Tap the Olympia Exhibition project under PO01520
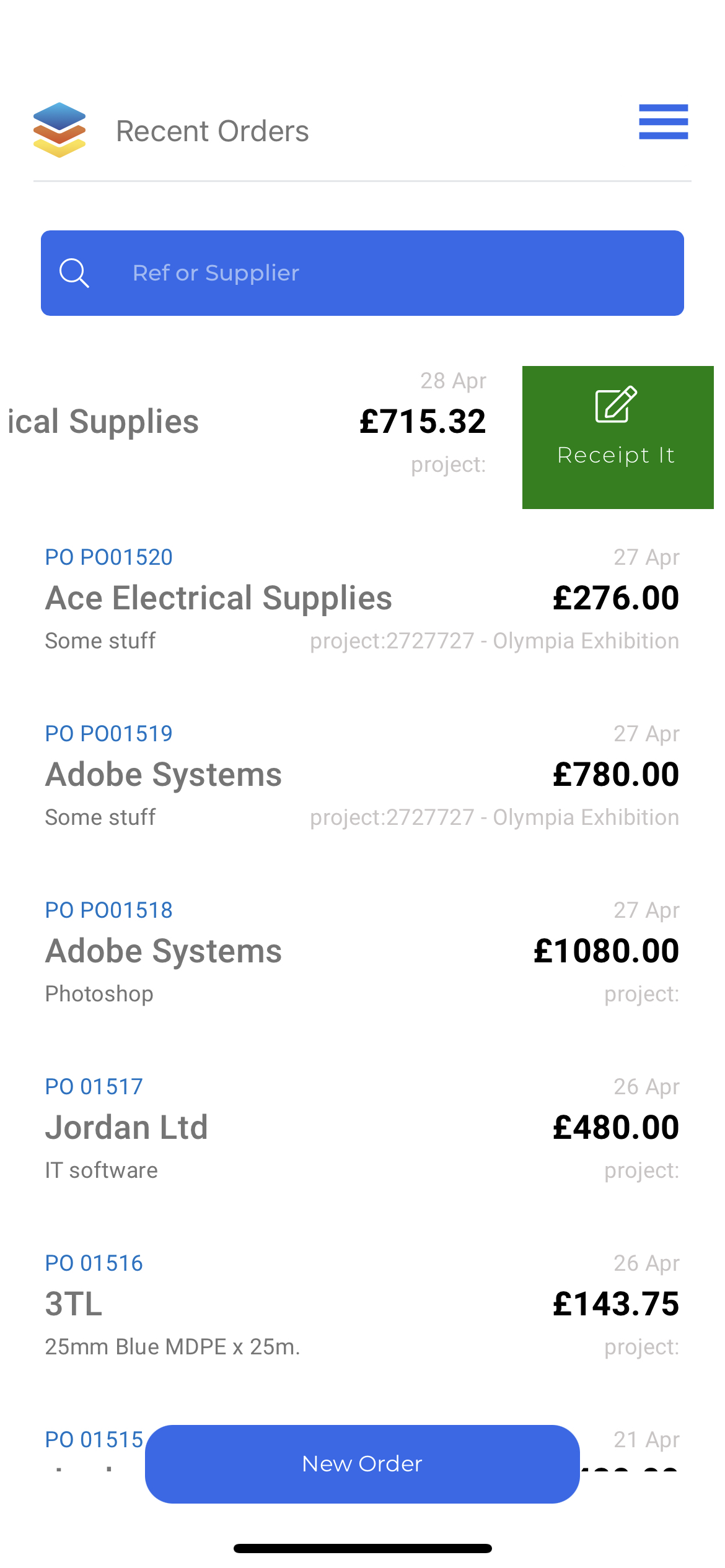The width and height of the screenshot is (725, 1568). tap(494, 641)
